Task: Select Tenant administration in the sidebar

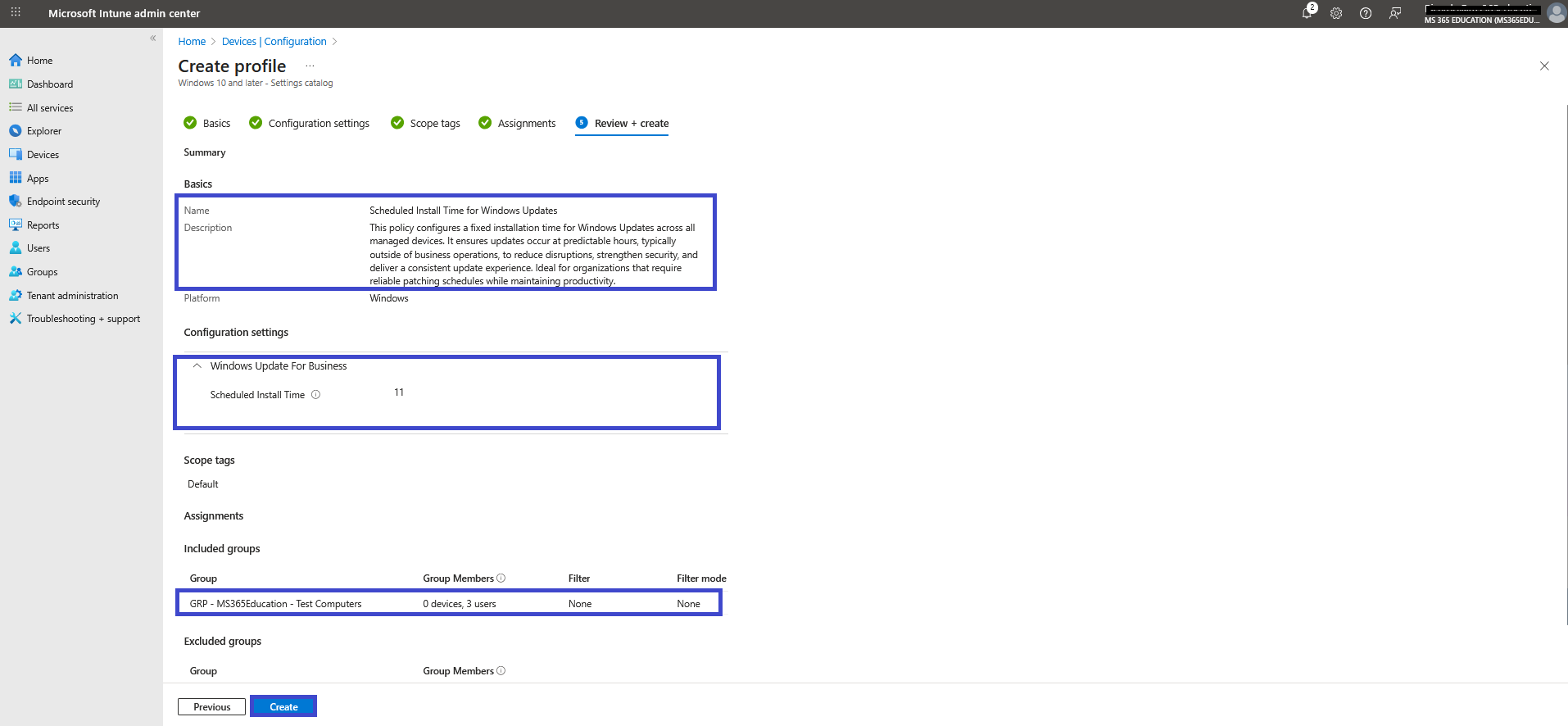Action: pos(72,296)
